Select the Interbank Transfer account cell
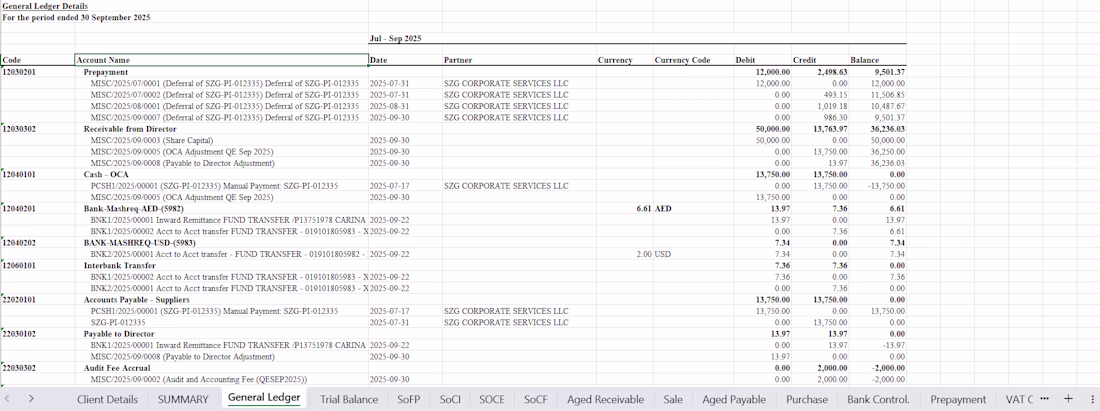 coord(221,265)
